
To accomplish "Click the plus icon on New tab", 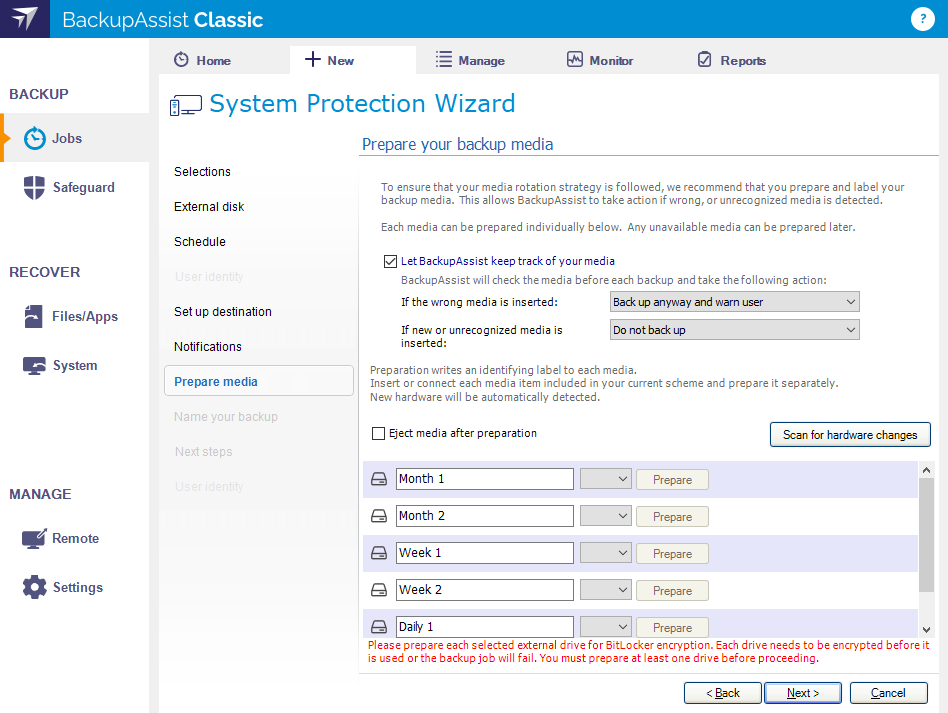I will point(313,59).
